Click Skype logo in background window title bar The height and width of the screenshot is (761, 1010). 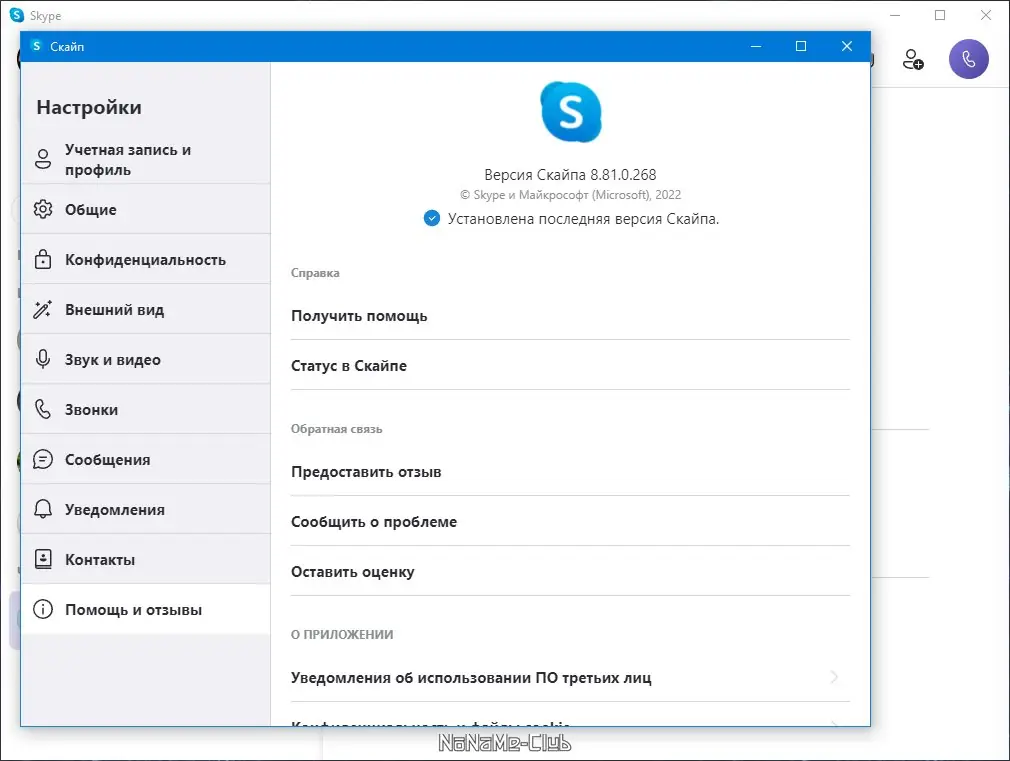pyautogui.click(x=17, y=15)
